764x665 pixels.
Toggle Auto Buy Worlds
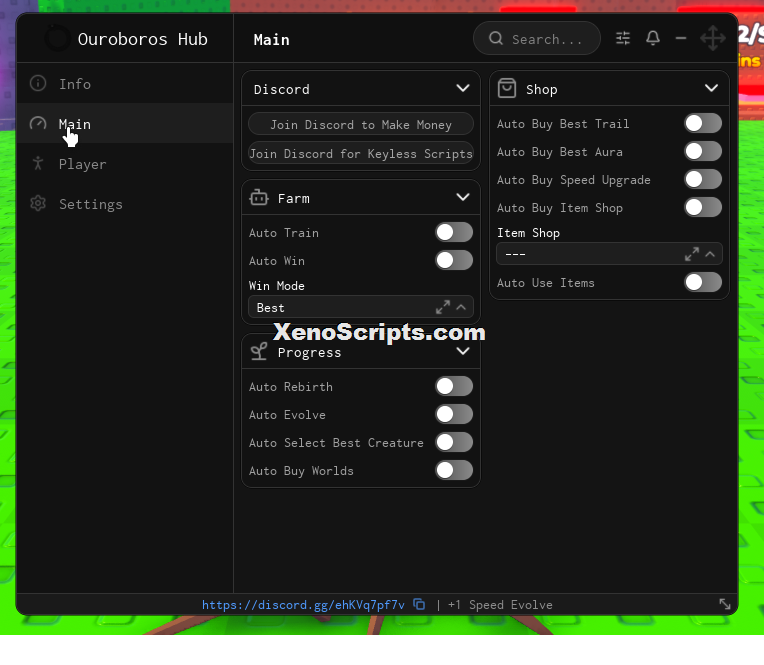pyautogui.click(x=454, y=471)
